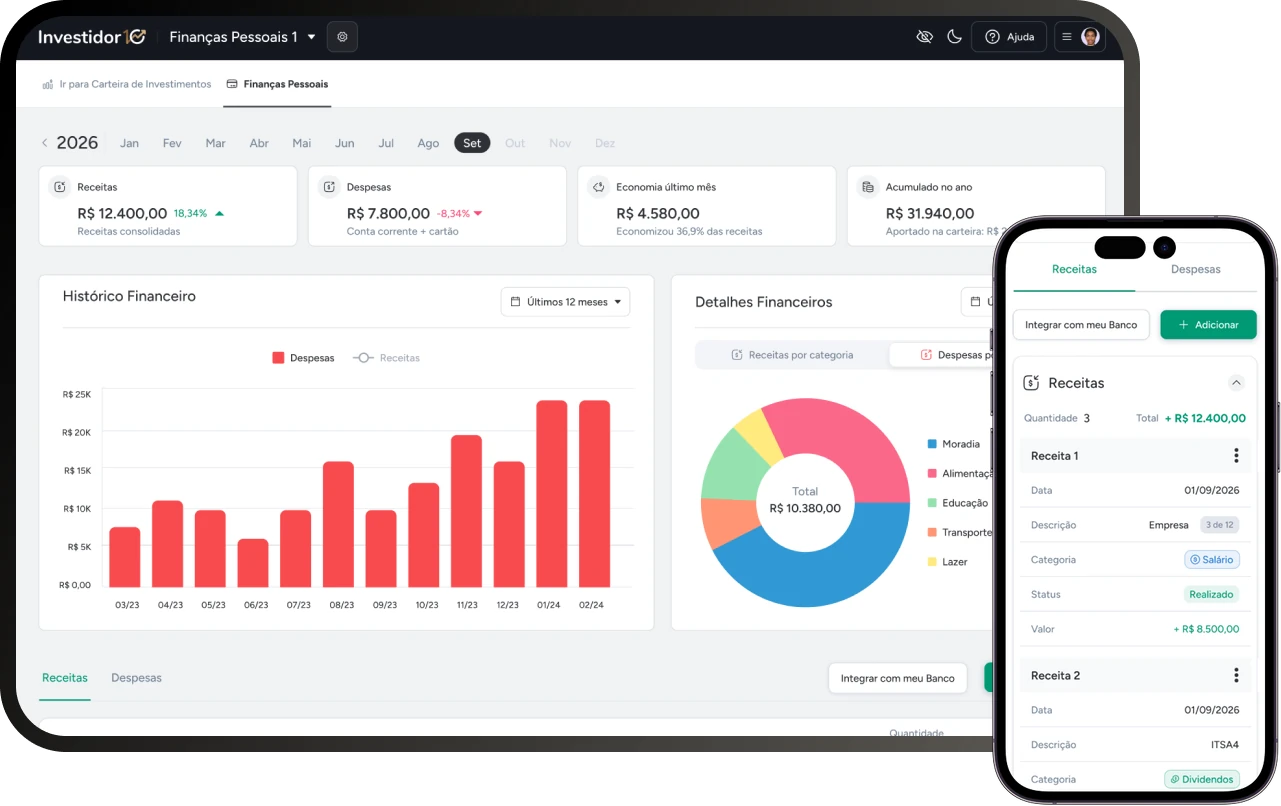This screenshot has height=806, width=1281.
Task: Select the month Mar
Action: tap(215, 143)
